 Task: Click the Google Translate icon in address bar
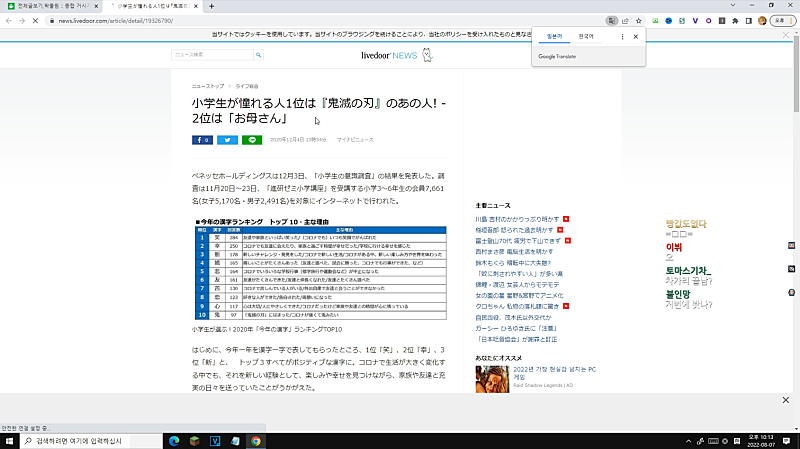(x=610, y=20)
